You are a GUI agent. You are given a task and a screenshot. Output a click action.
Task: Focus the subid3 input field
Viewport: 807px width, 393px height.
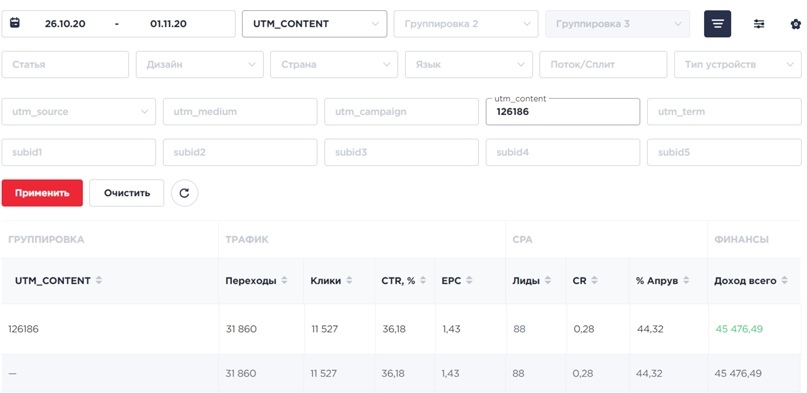pyautogui.click(x=401, y=152)
